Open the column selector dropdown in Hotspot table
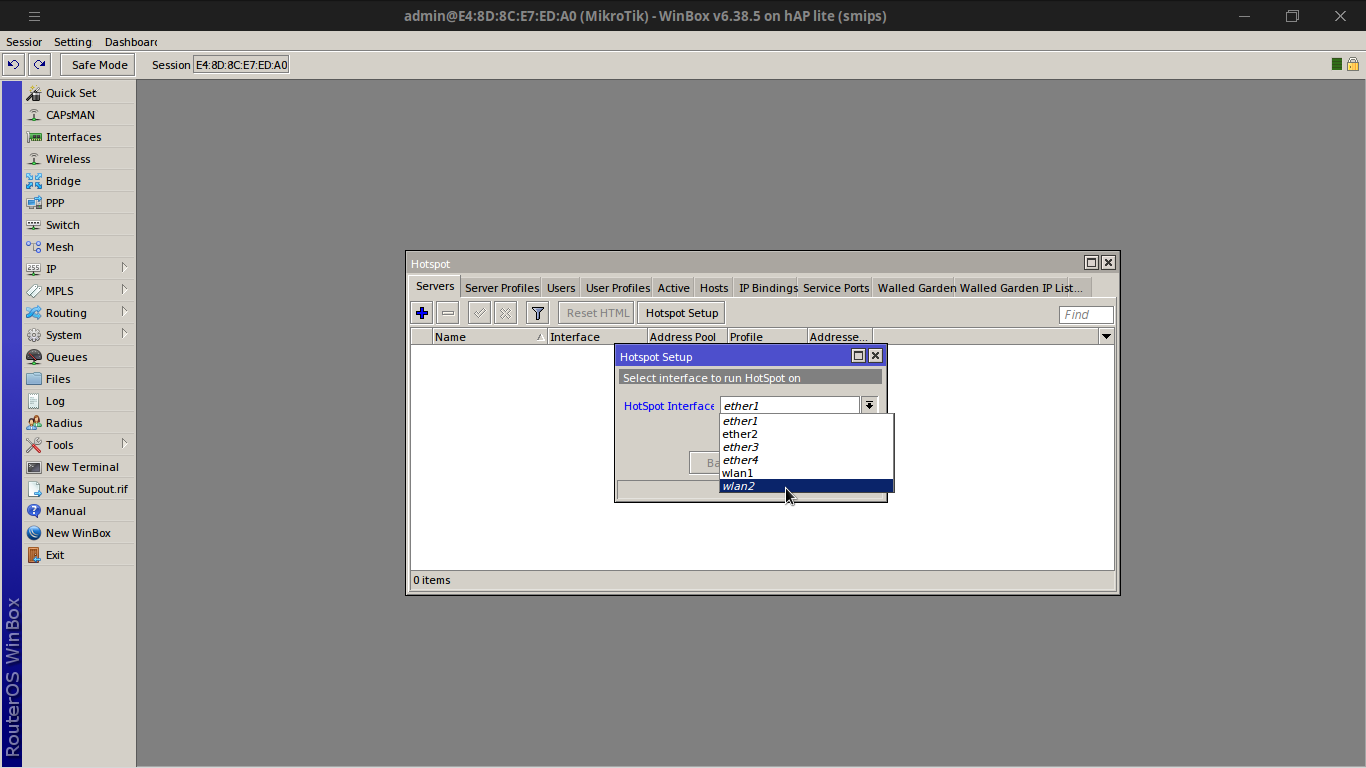This screenshot has width=1366, height=768. (1106, 337)
